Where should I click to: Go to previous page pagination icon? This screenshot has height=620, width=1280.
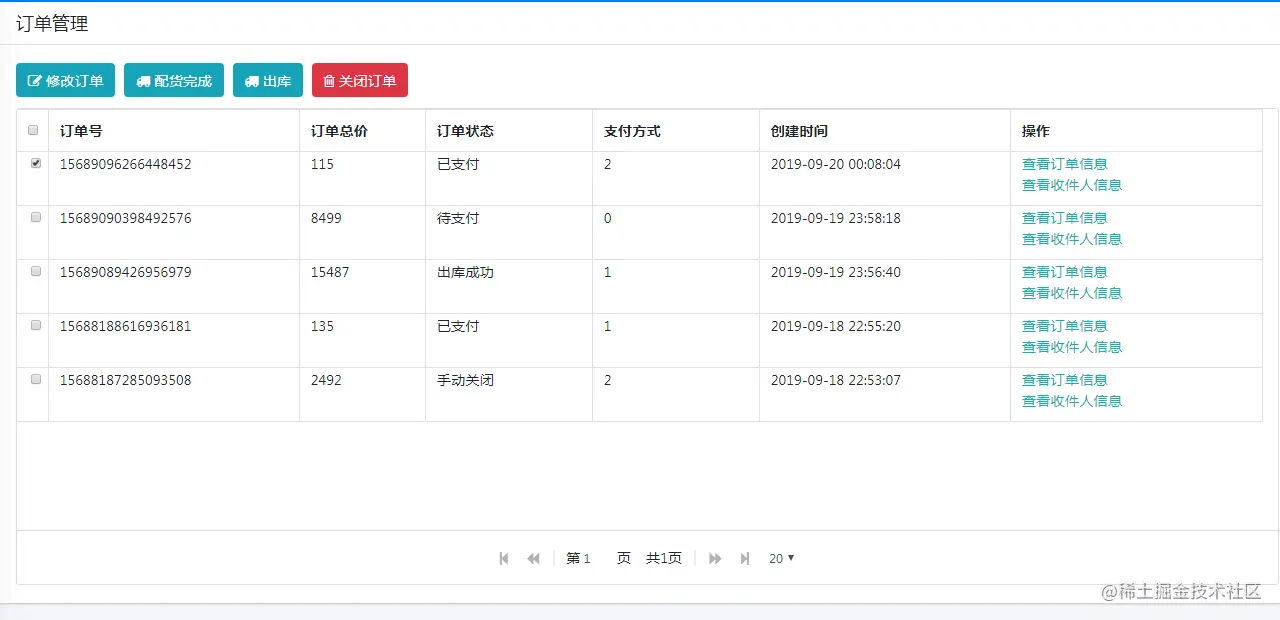(534, 558)
